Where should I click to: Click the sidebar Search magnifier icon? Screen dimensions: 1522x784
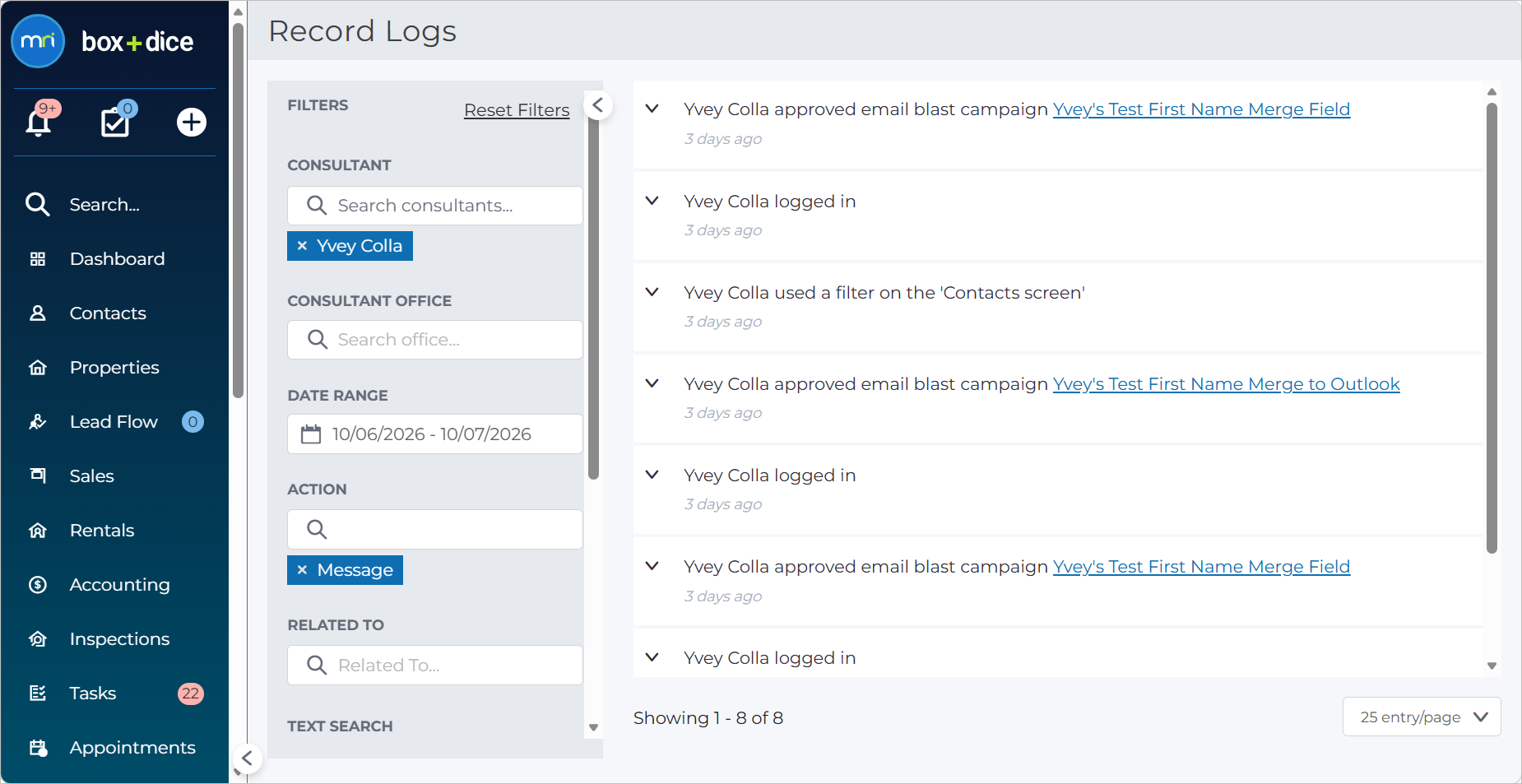pos(38,204)
